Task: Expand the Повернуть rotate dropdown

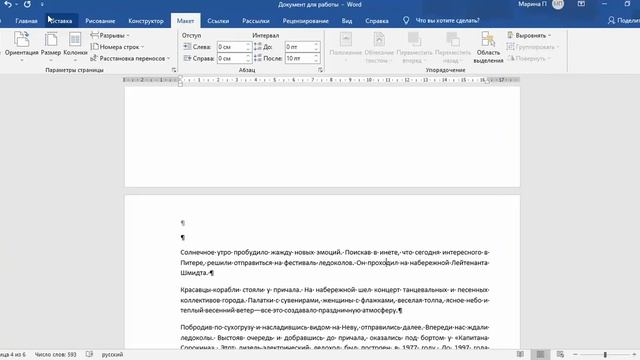Action: (529, 58)
